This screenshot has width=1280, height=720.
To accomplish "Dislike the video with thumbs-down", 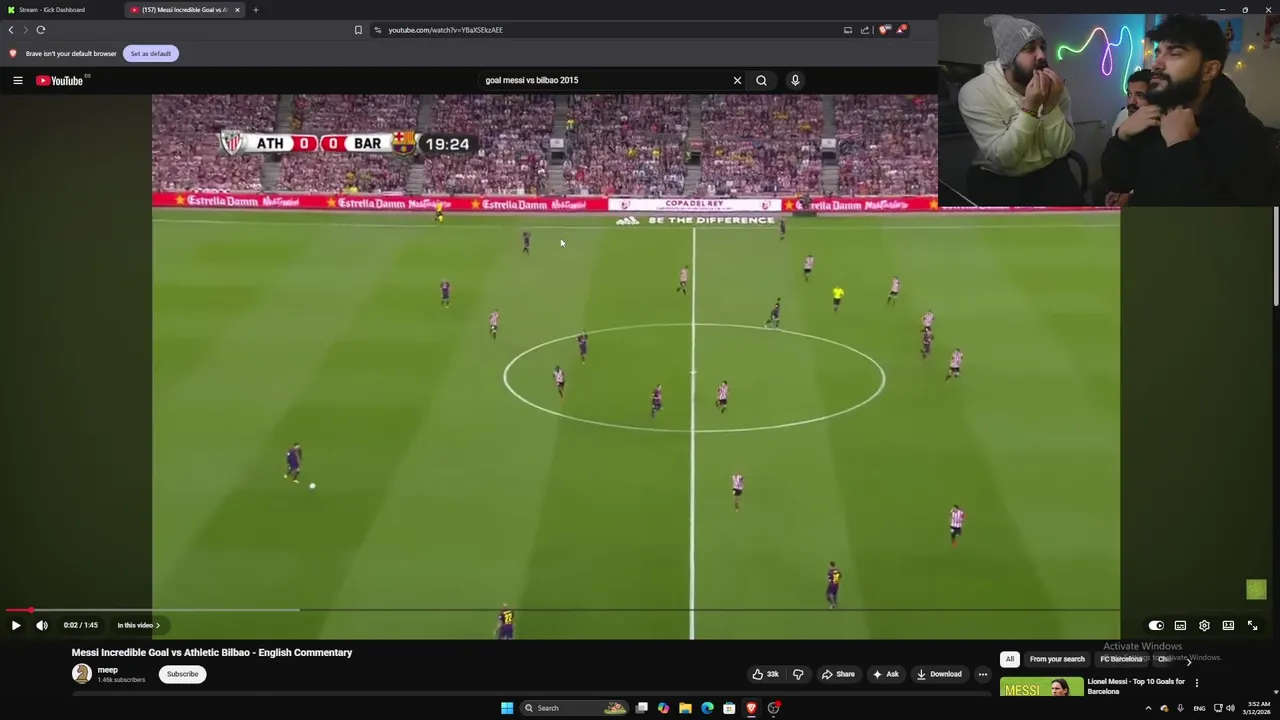I will (x=798, y=674).
